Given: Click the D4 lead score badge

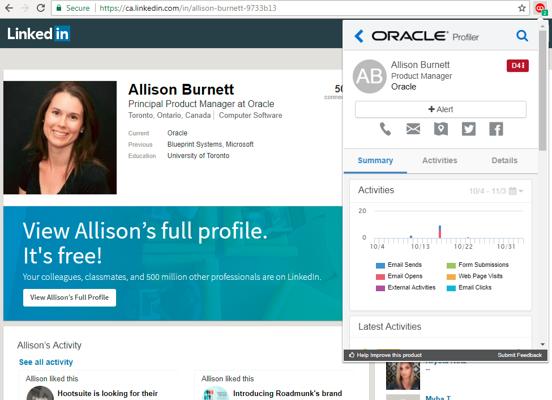Looking at the screenshot, I should [x=518, y=66].
